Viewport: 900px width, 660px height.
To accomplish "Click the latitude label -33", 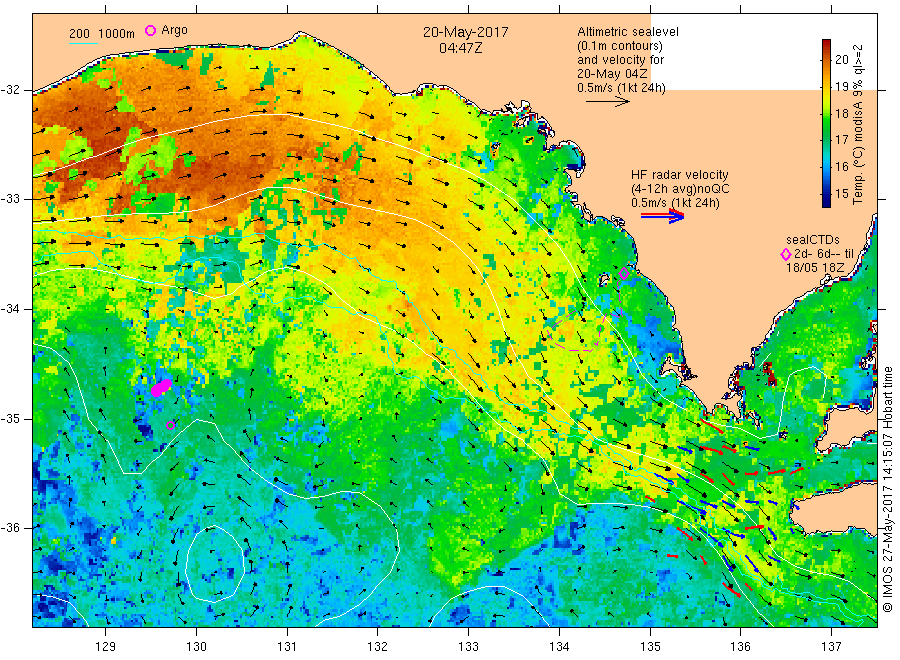I will click(x=11, y=199).
